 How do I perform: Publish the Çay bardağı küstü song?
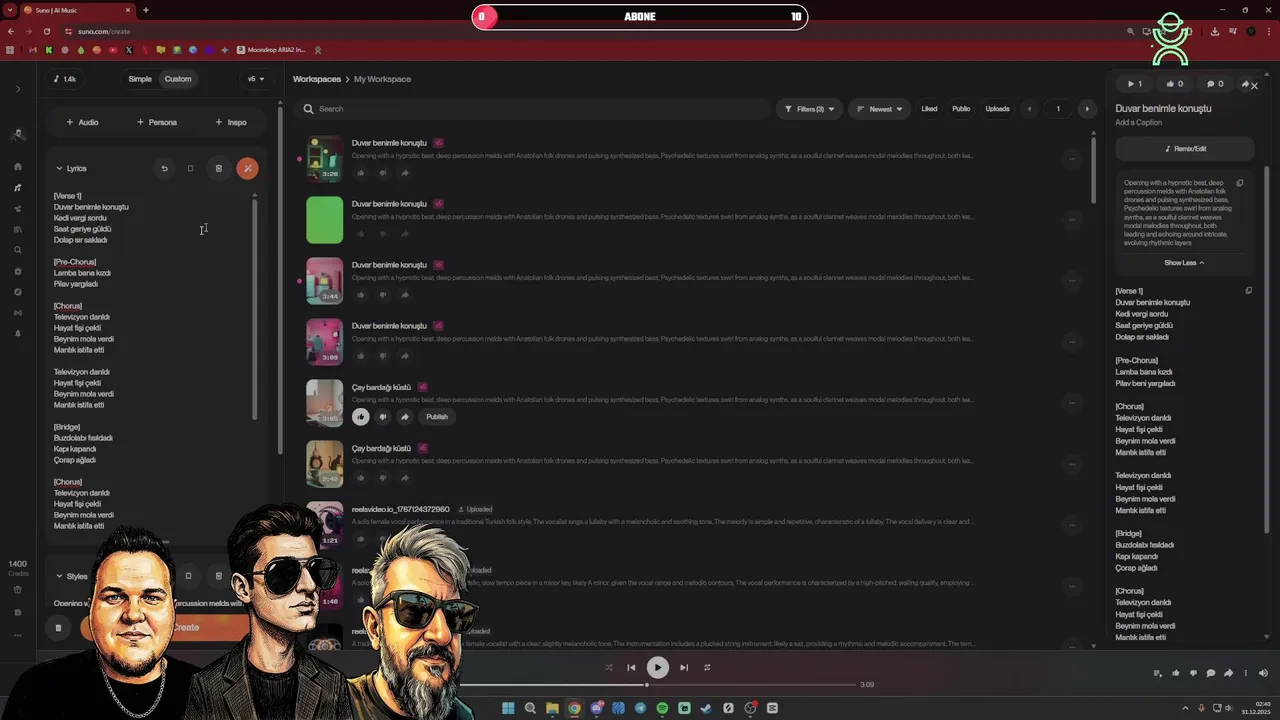coord(437,416)
